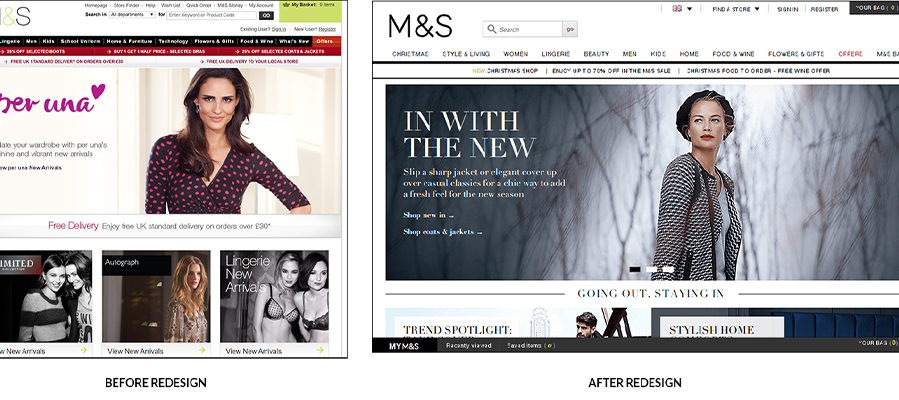Click the old M&S logo at top left
Screen dimensions: 899x400
pos(15,17)
